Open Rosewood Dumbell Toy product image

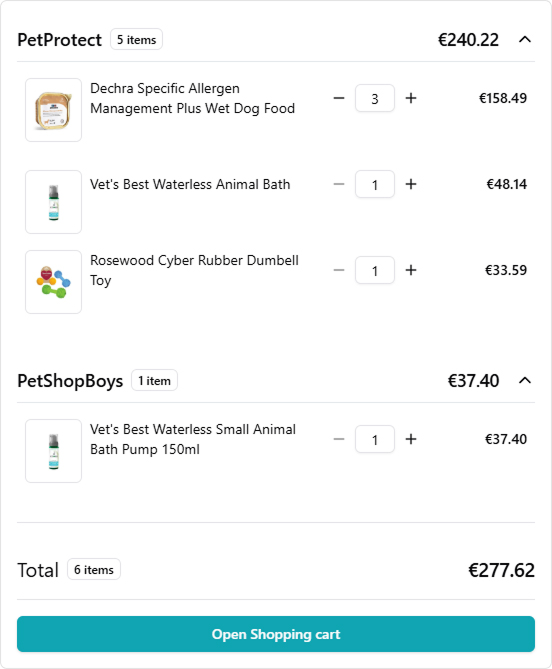[x=53, y=282]
